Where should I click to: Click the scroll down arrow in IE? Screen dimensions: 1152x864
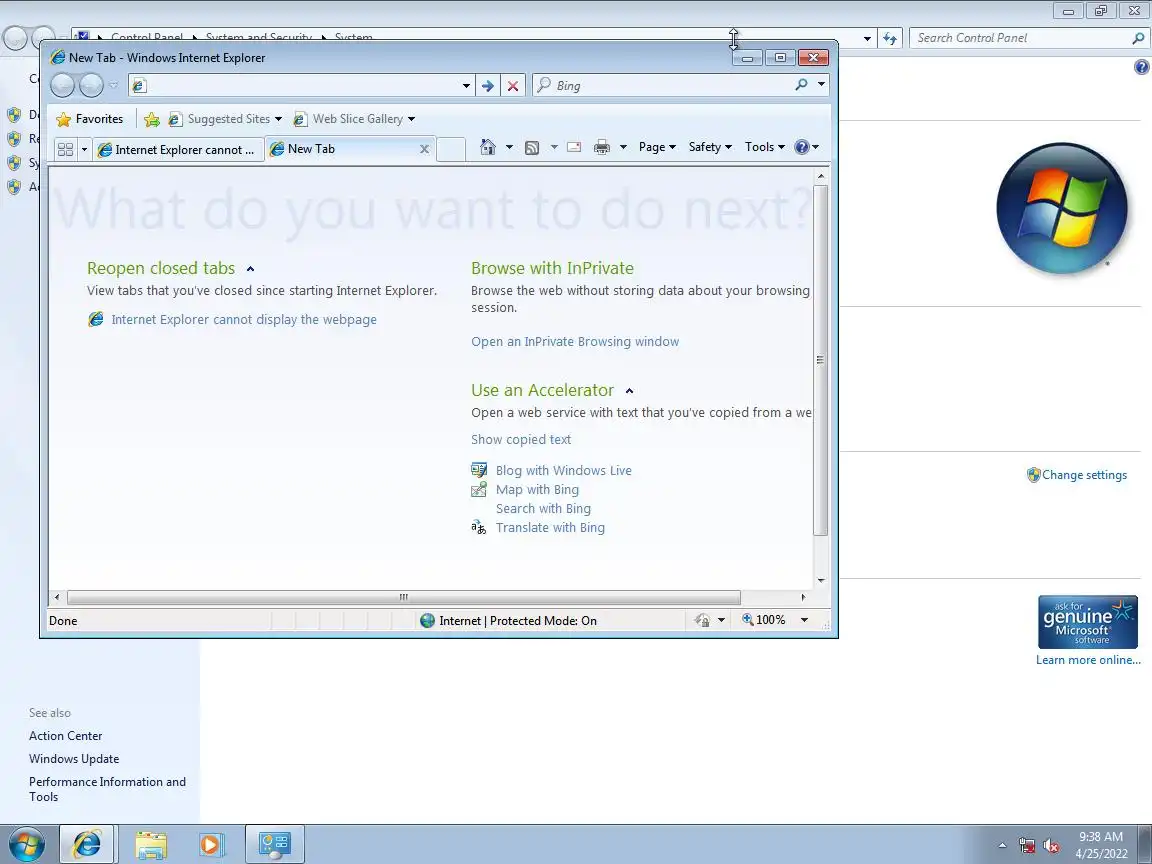821,580
